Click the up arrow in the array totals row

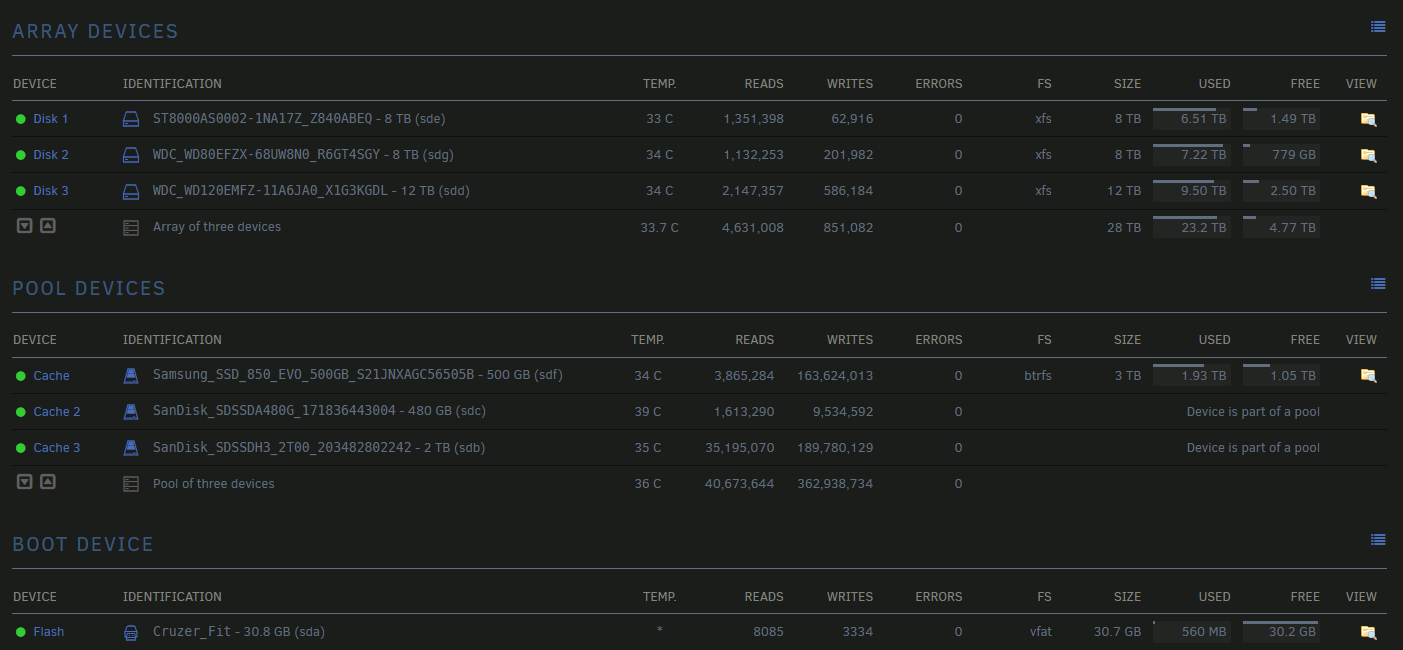pyautogui.click(x=47, y=226)
